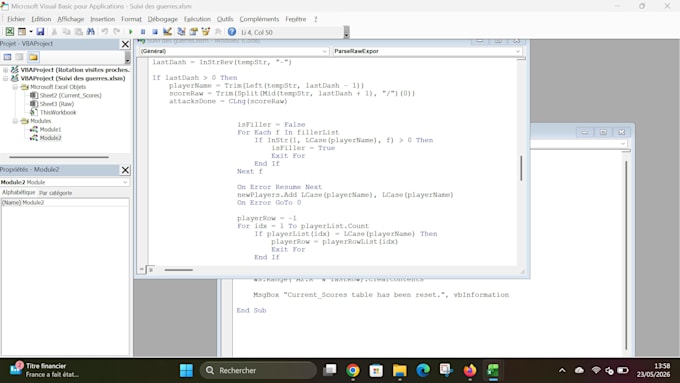Screen dimensions: 680x383
Task: Click vertical scrollbar thumb in Module2 code window
Action: (x=521, y=168)
